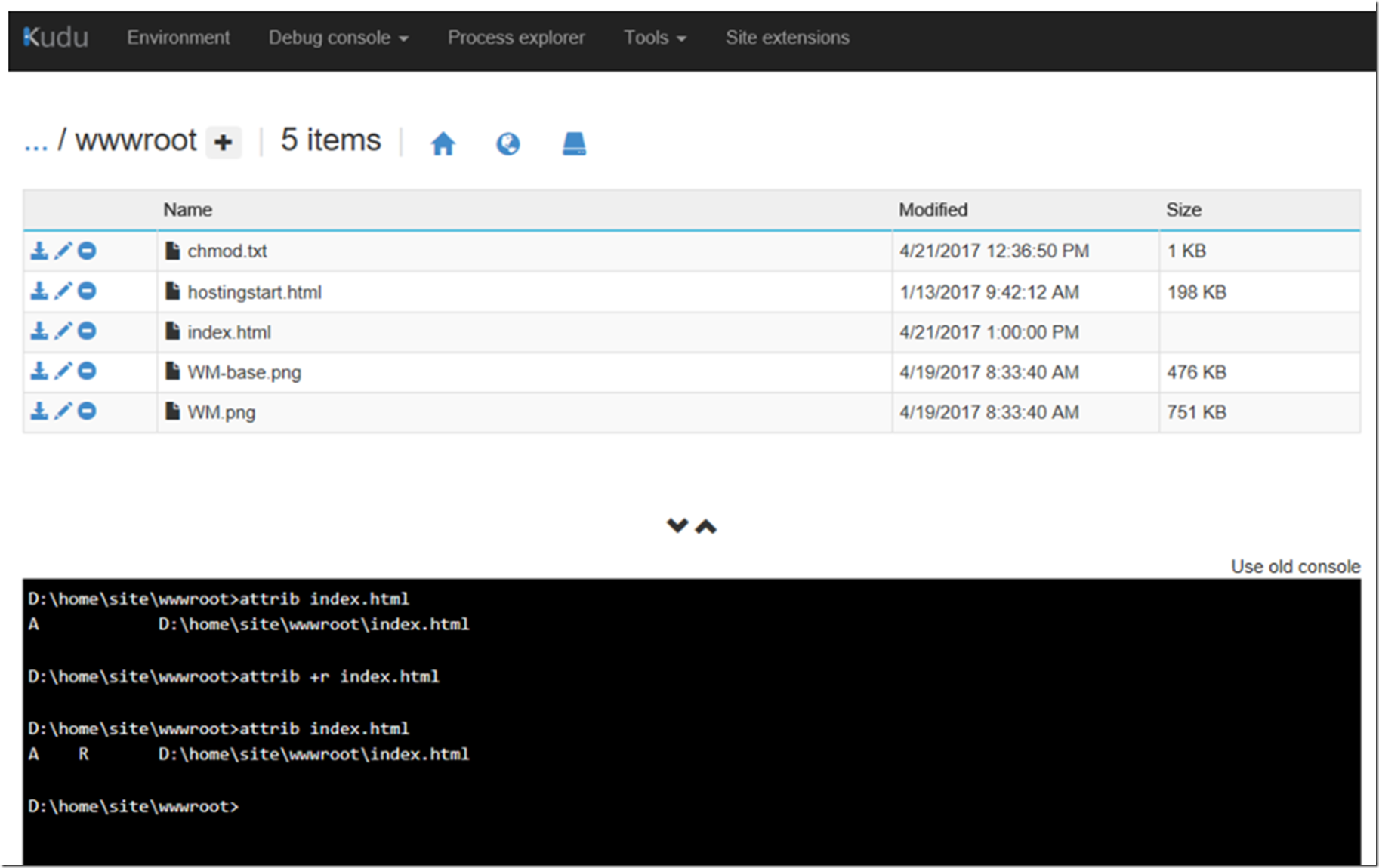The image size is (1379, 868).
Task: Click the WM.png file name
Action: [221, 412]
